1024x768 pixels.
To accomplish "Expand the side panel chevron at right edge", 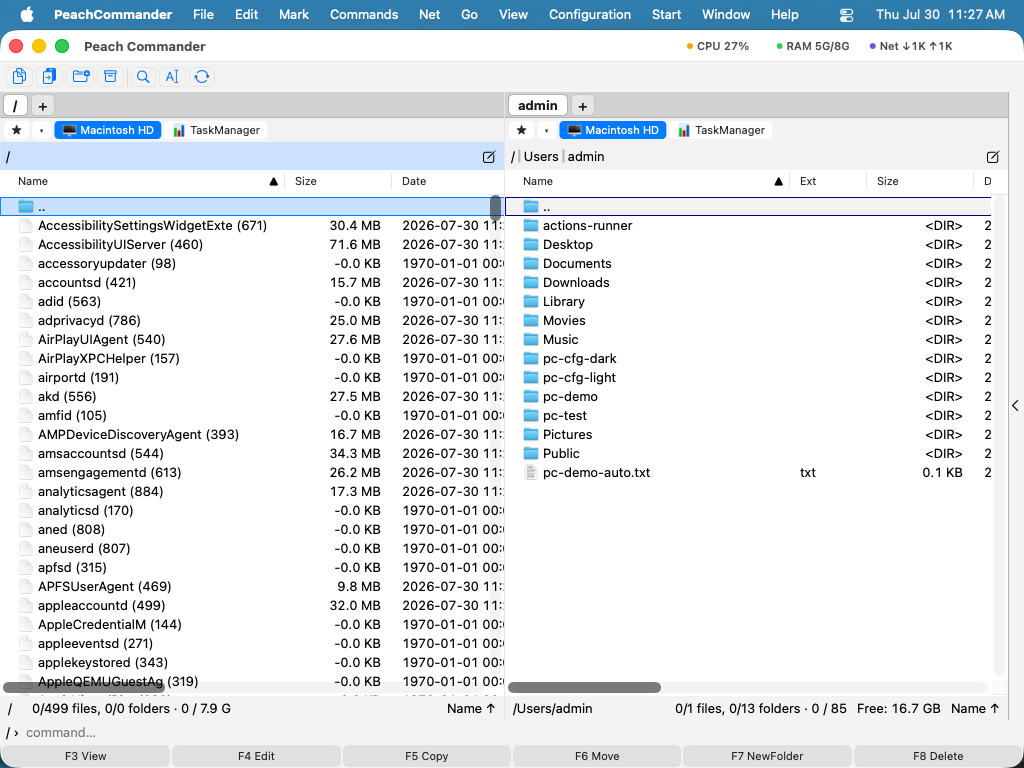I will coord(1016,406).
